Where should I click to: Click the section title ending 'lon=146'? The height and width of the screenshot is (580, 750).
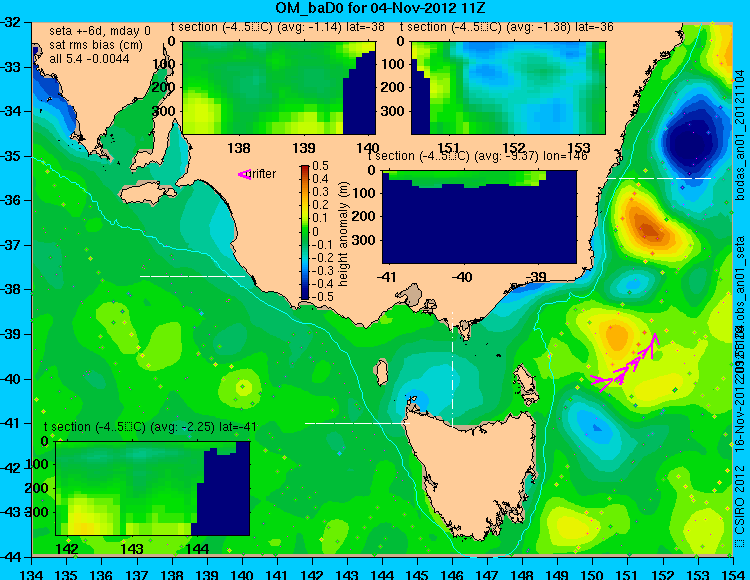point(477,156)
